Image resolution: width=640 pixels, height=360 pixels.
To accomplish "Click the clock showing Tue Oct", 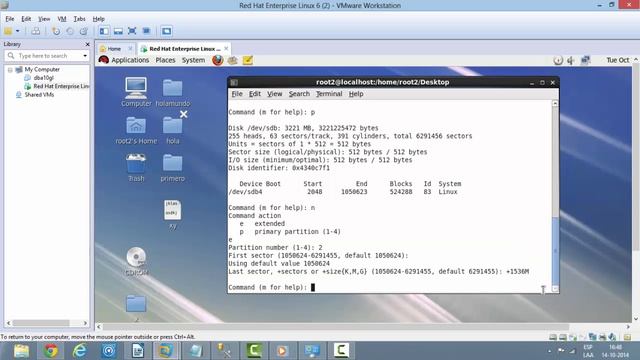I will click(x=618, y=60).
